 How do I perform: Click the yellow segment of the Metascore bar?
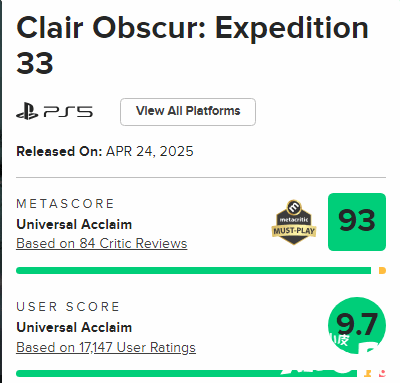pyautogui.click(x=382, y=270)
